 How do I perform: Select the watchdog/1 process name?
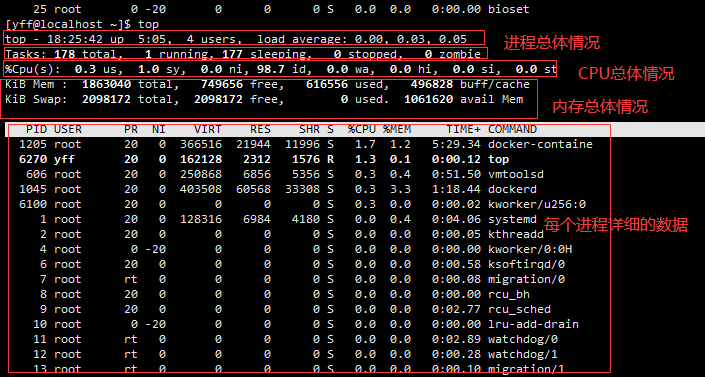523,355
